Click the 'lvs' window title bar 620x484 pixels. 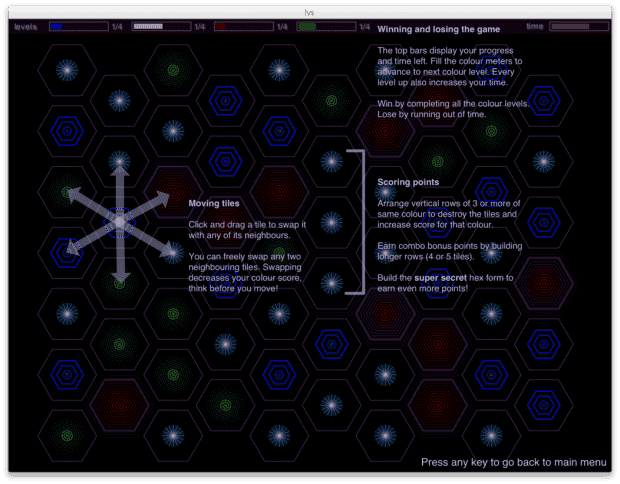click(x=310, y=8)
